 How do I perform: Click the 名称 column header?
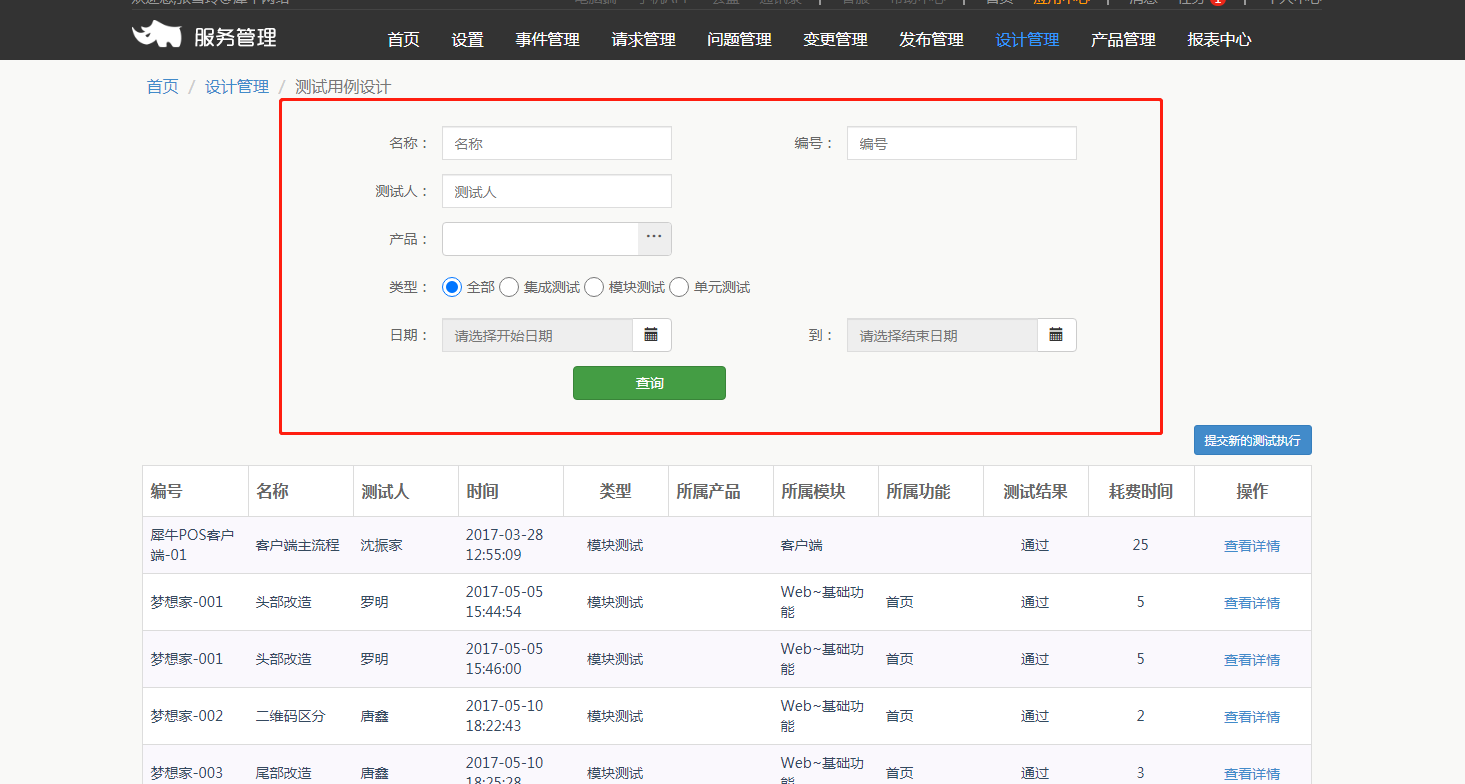(x=300, y=491)
